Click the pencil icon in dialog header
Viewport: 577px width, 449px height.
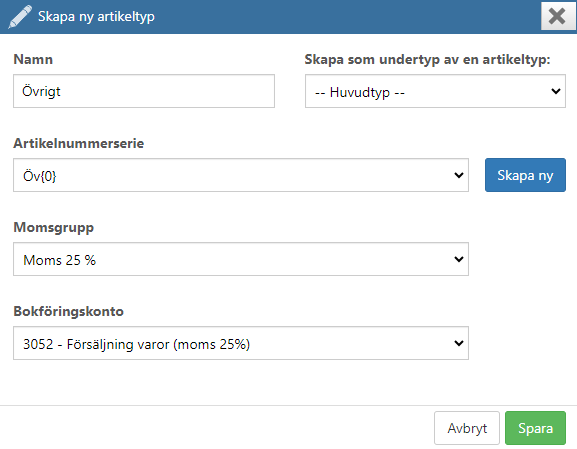click(20, 17)
